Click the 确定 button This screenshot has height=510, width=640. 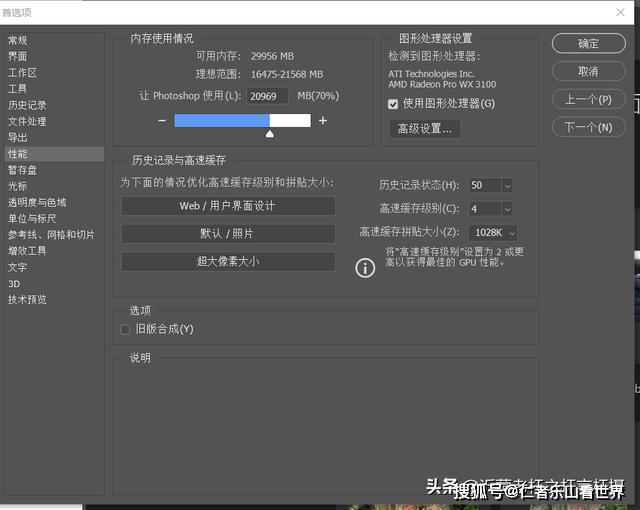(589, 43)
